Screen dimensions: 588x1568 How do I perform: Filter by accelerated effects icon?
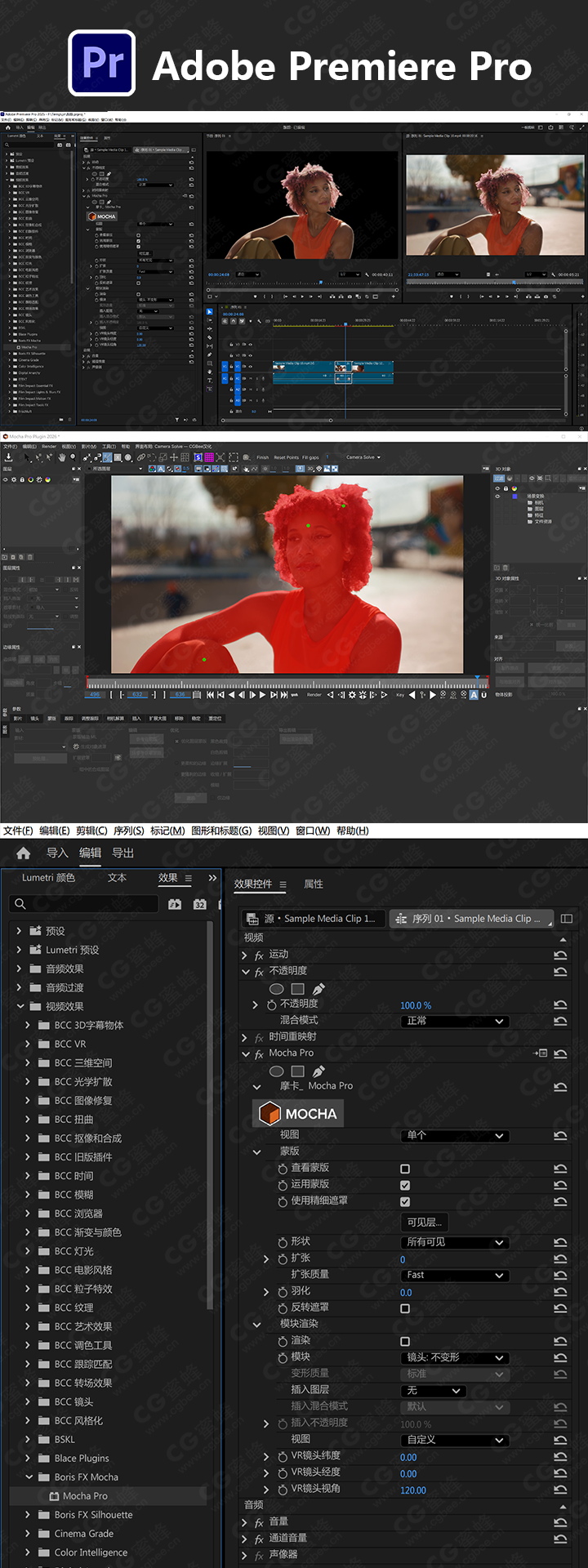175,904
